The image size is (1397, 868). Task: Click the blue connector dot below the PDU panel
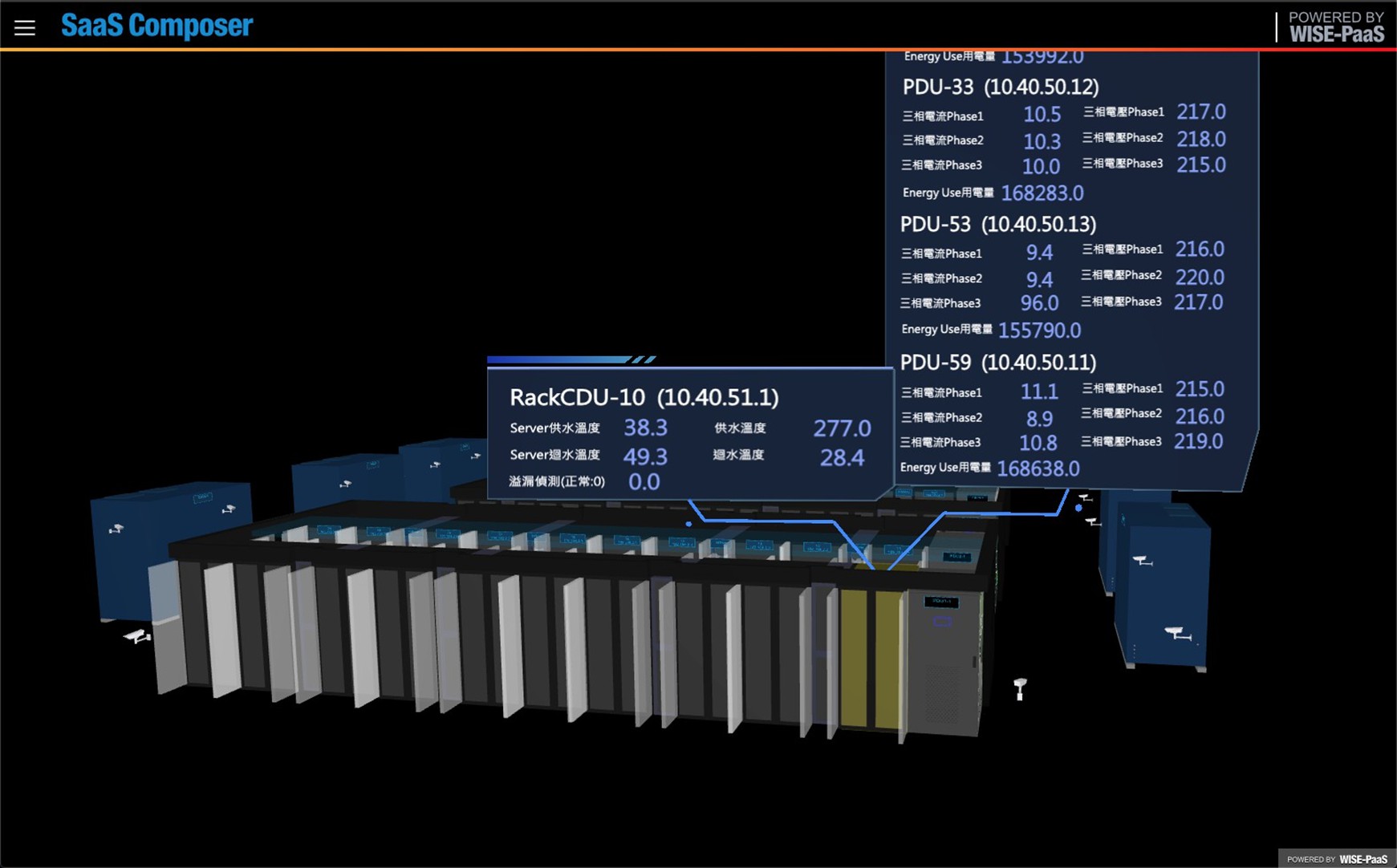1078,508
